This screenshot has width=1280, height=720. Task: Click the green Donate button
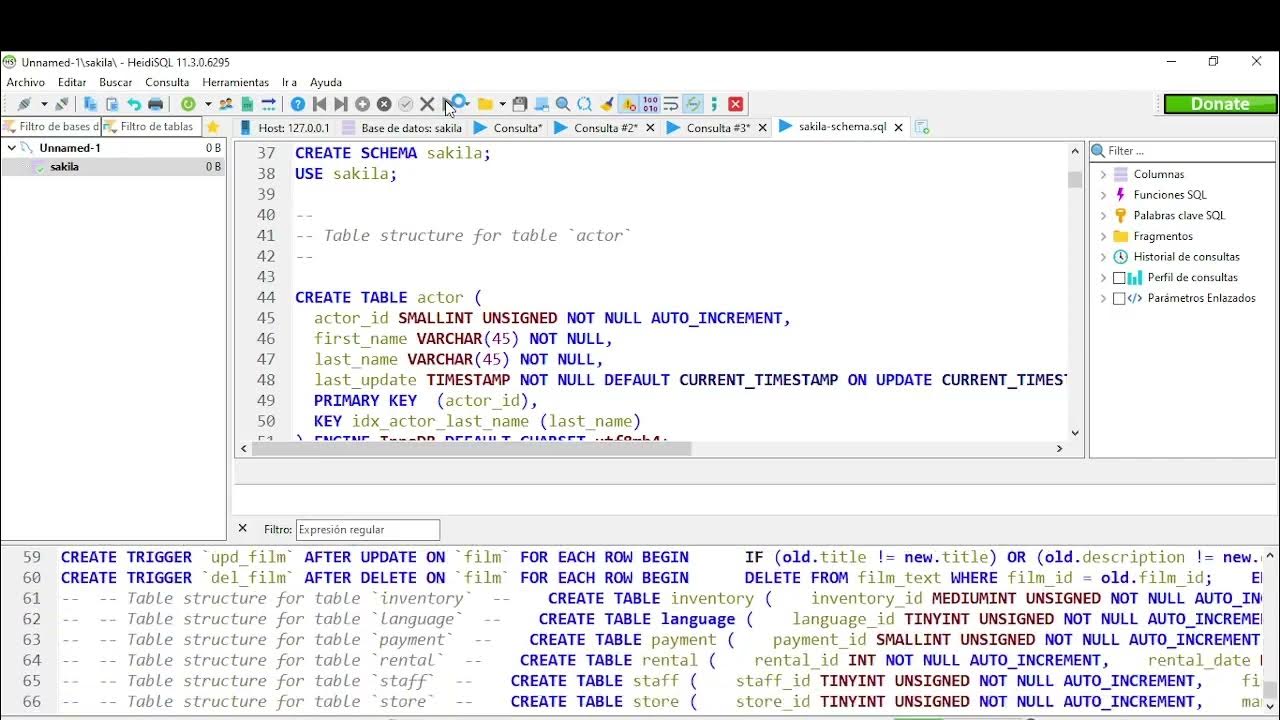click(x=1221, y=104)
